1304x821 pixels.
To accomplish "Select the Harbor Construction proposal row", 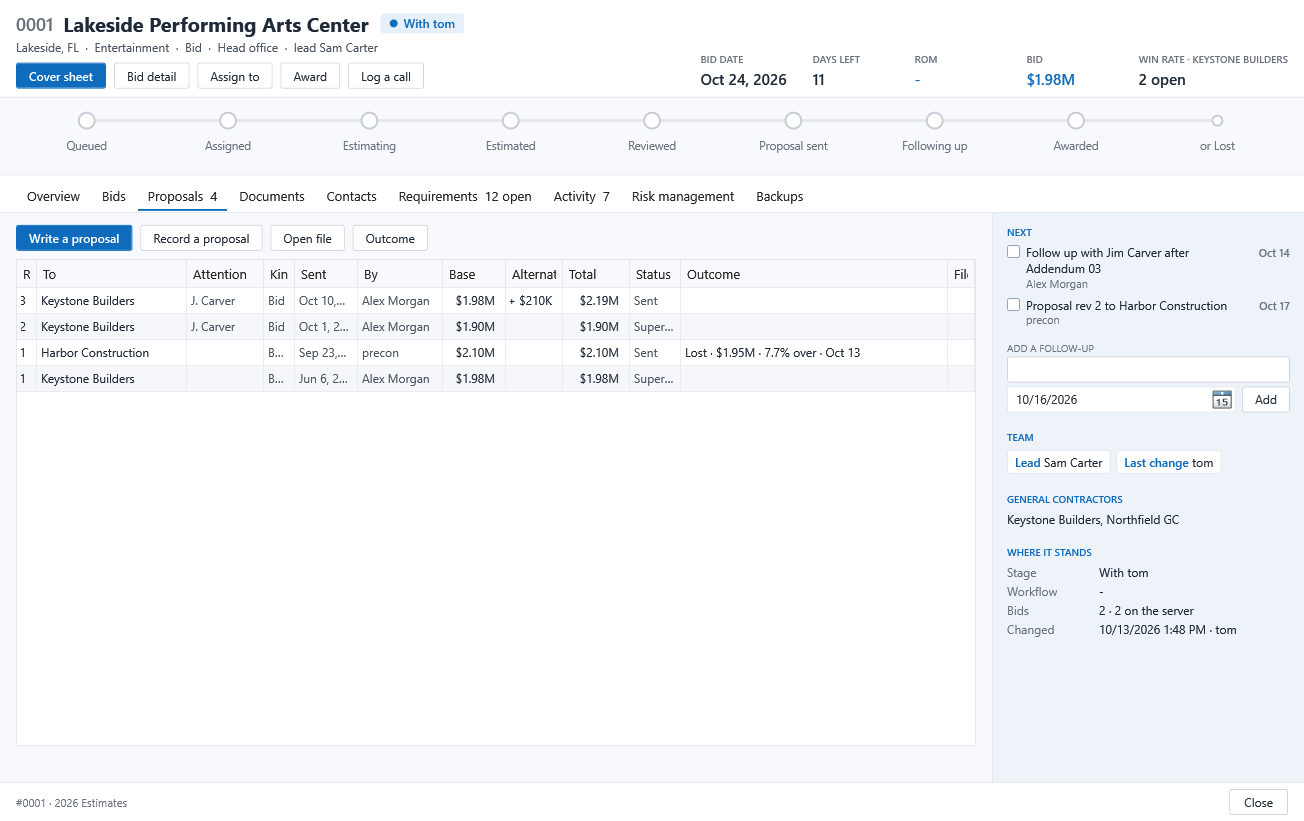I will tap(495, 353).
